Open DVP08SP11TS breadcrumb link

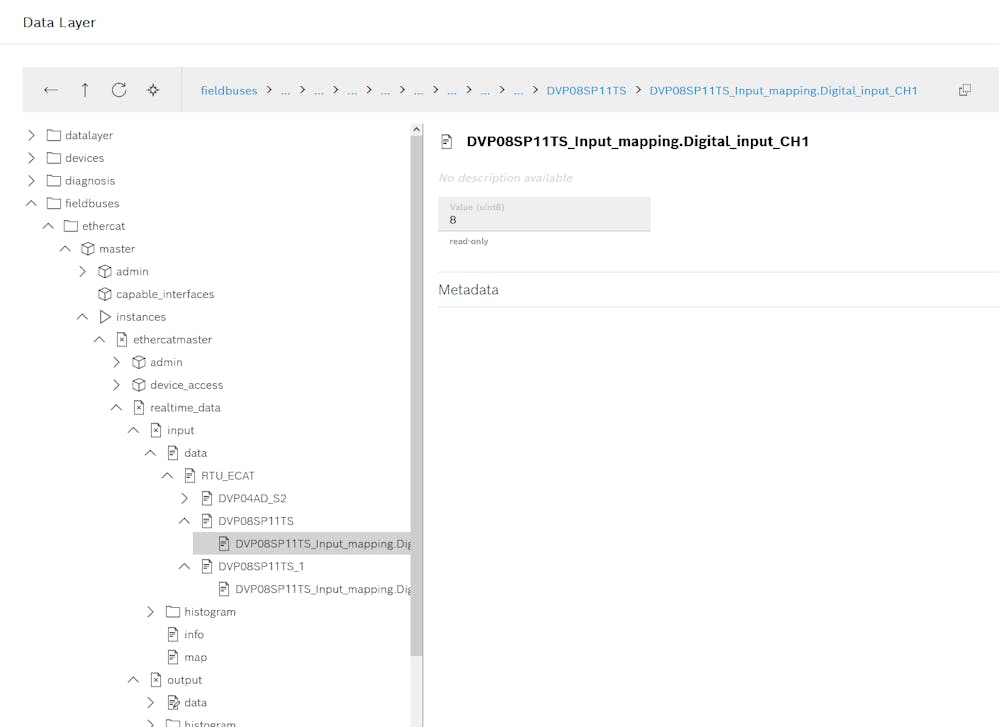pos(586,91)
